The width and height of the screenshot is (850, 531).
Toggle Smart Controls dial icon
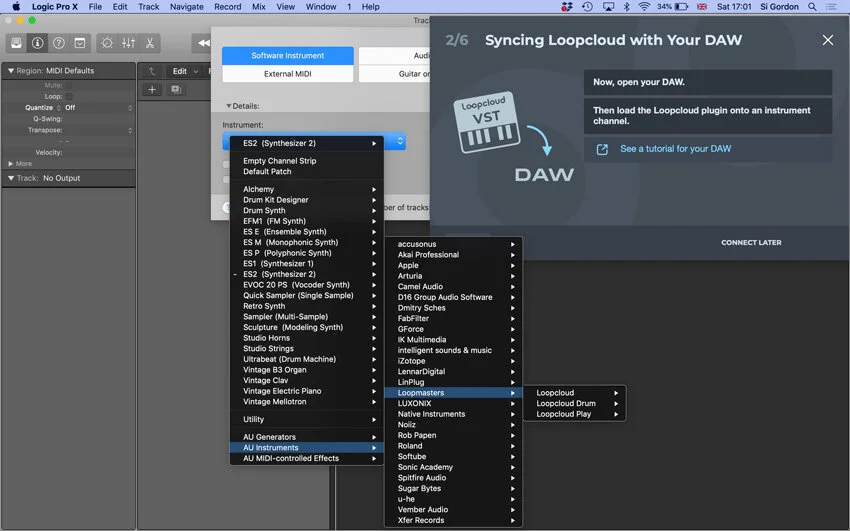tap(107, 43)
